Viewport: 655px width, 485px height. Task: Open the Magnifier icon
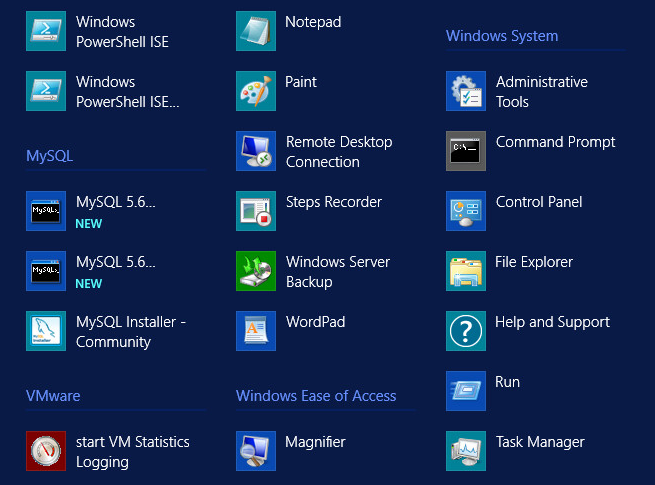[x=256, y=451]
